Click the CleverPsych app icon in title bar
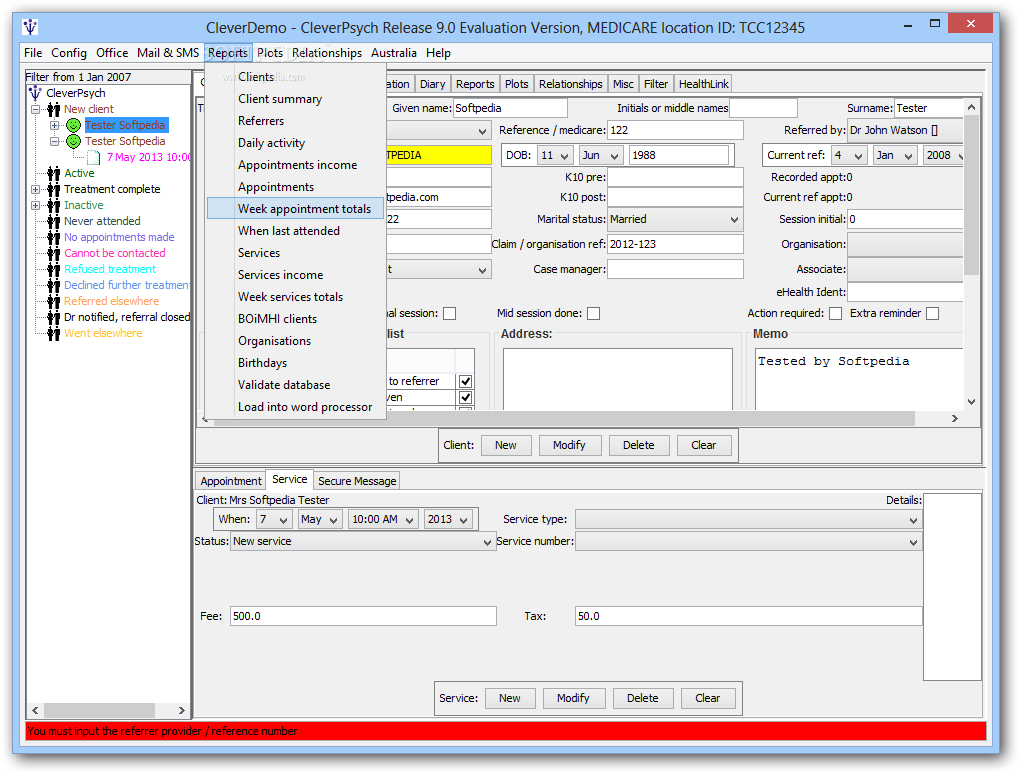1020x774 pixels. tap(30, 27)
